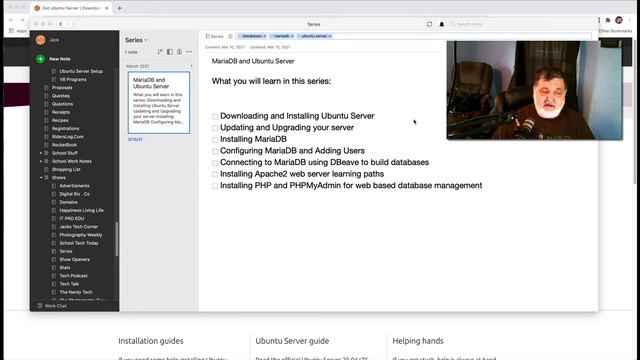The image size is (640, 360).
Task: Click the browser extensions puzzle icon
Action: point(608,20)
